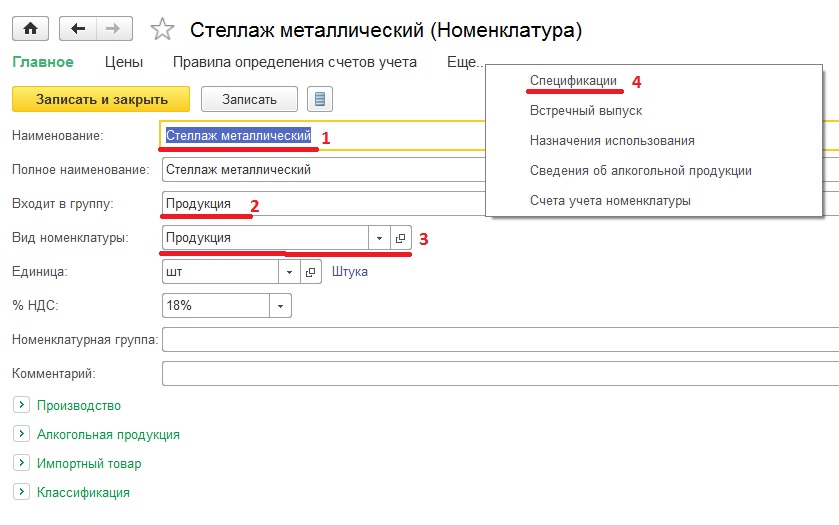Open the Единица item via open icon
This screenshot has height=525, width=839.
tap(309, 272)
